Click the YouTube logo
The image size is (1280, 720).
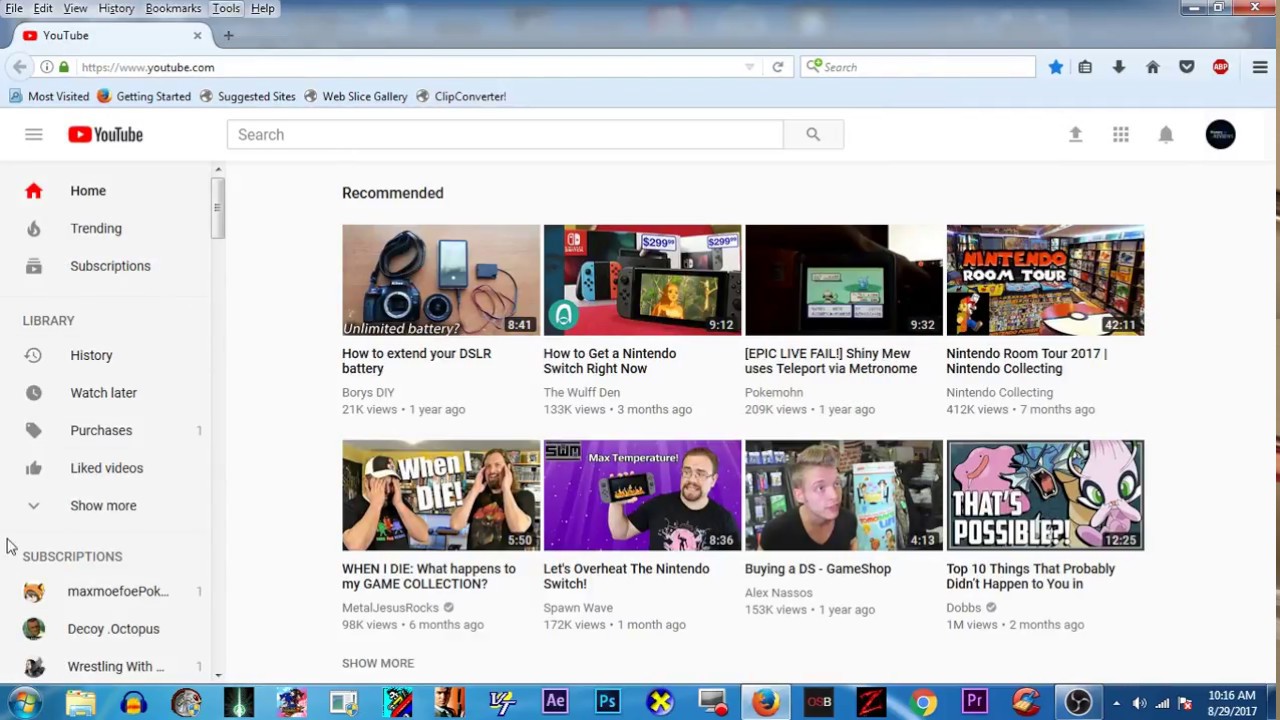tap(105, 135)
